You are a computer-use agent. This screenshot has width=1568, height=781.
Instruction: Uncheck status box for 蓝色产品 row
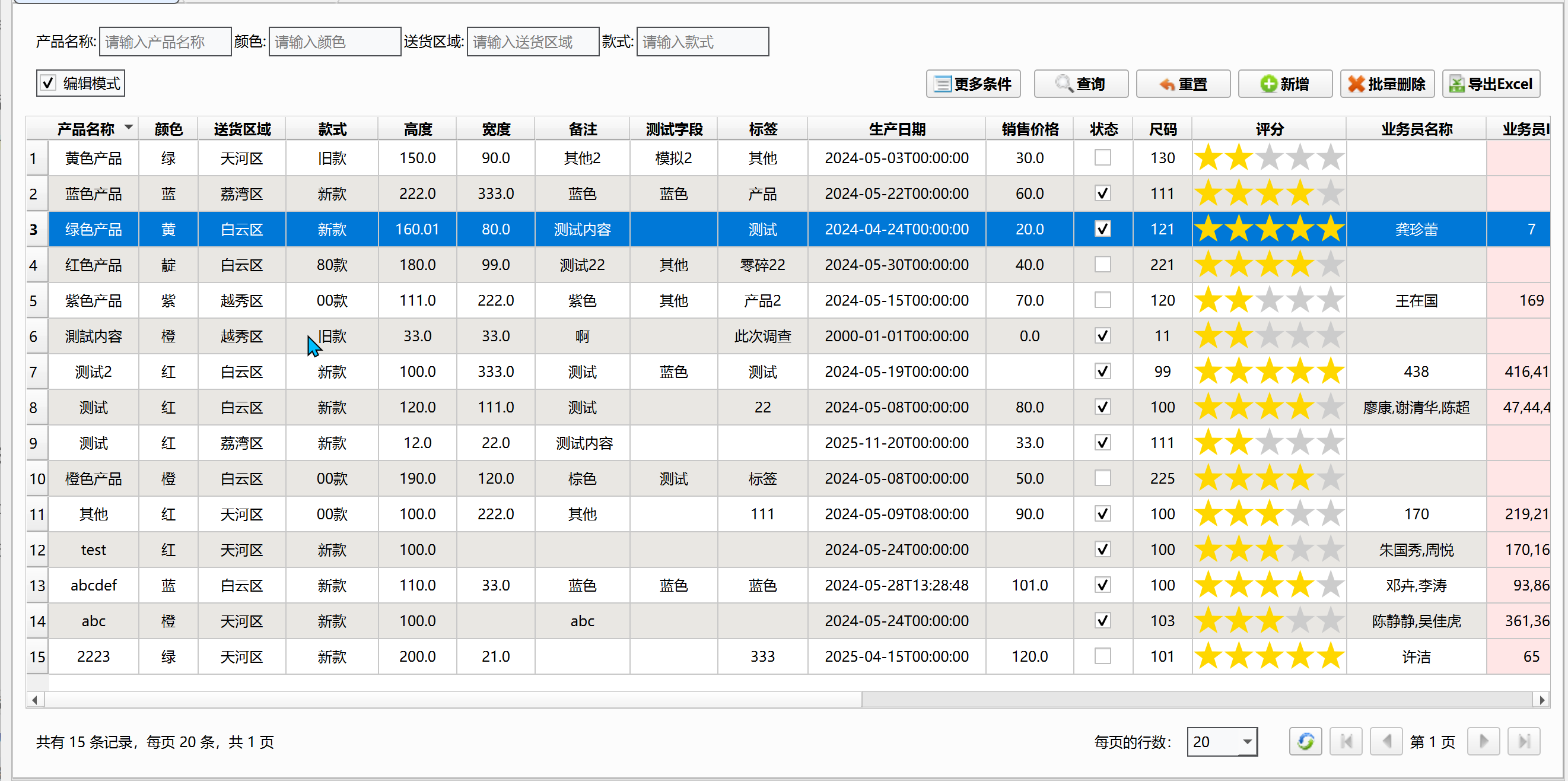[x=1102, y=193]
